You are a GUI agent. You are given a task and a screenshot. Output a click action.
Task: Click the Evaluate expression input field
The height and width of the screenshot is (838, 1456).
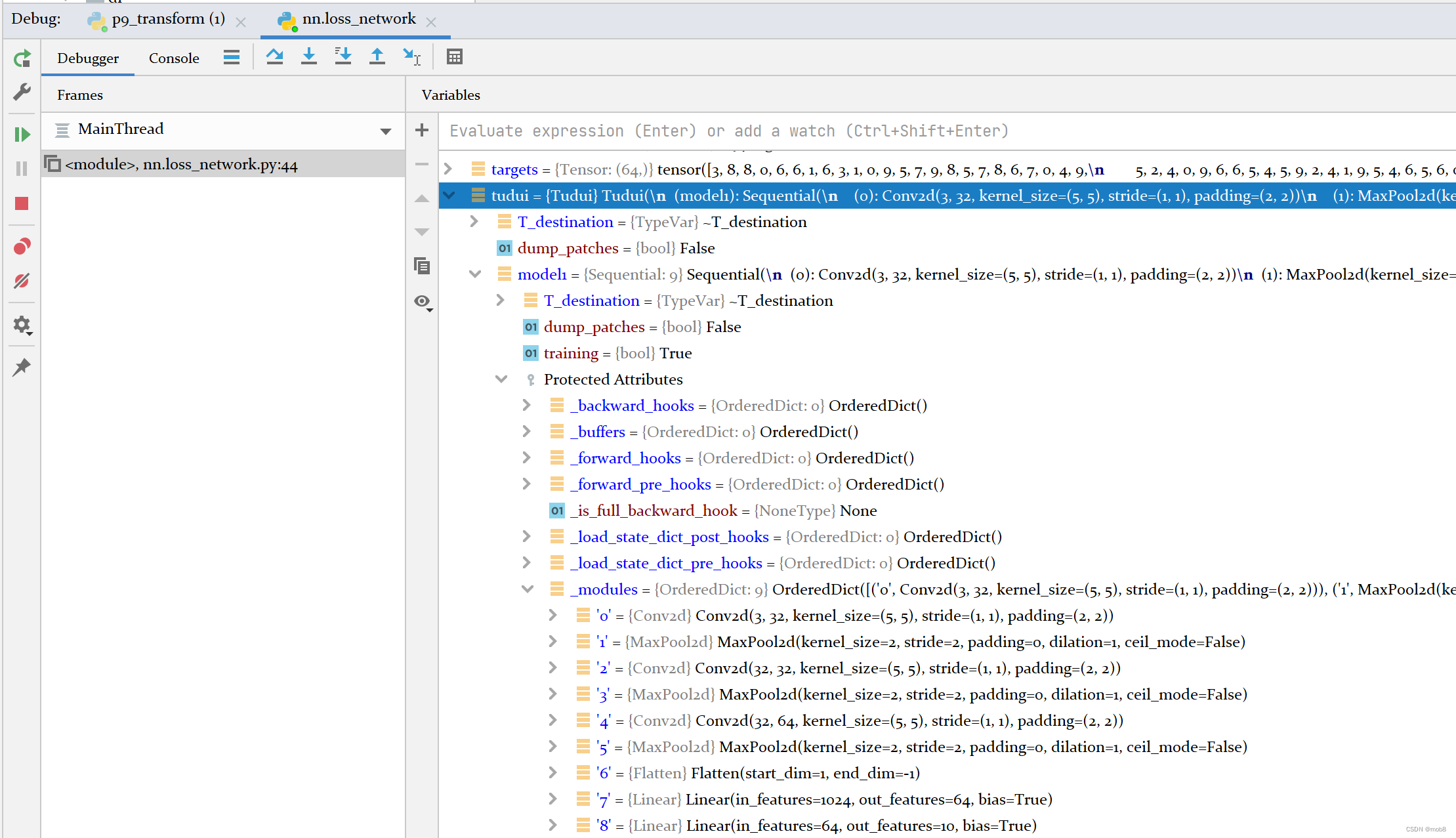tap(728, 131)
